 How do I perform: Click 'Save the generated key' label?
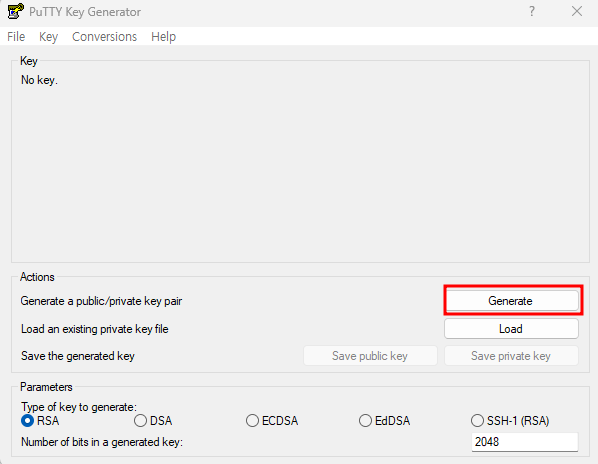78,356
